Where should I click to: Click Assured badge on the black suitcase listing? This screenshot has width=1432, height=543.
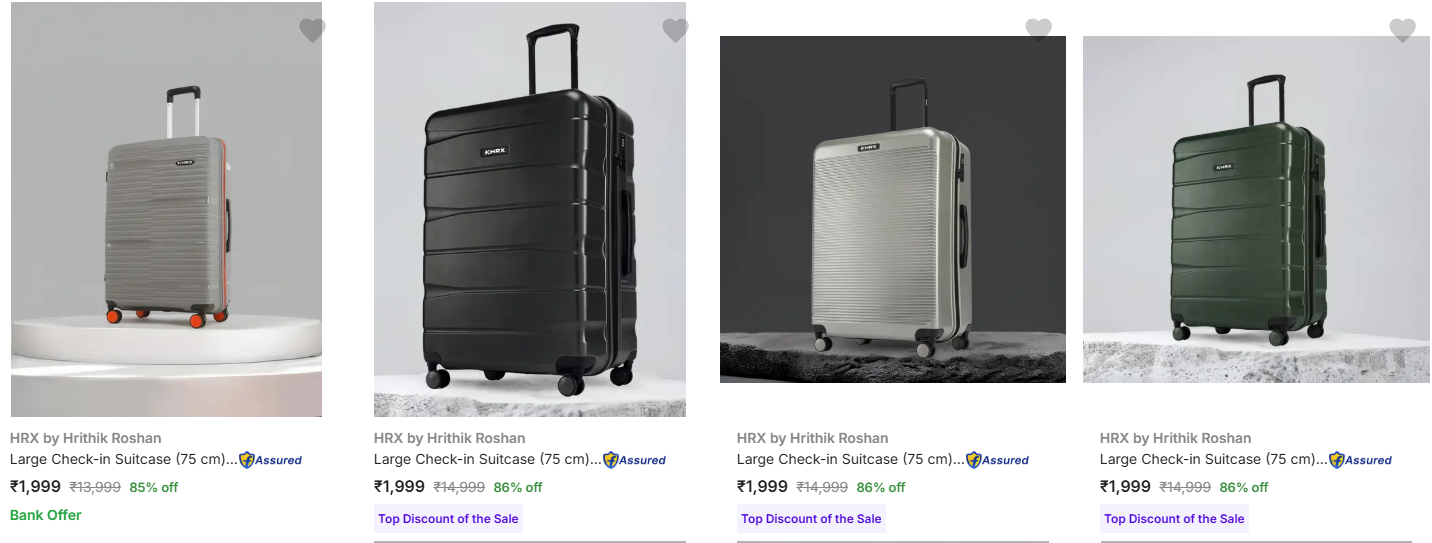pos(634,460)
